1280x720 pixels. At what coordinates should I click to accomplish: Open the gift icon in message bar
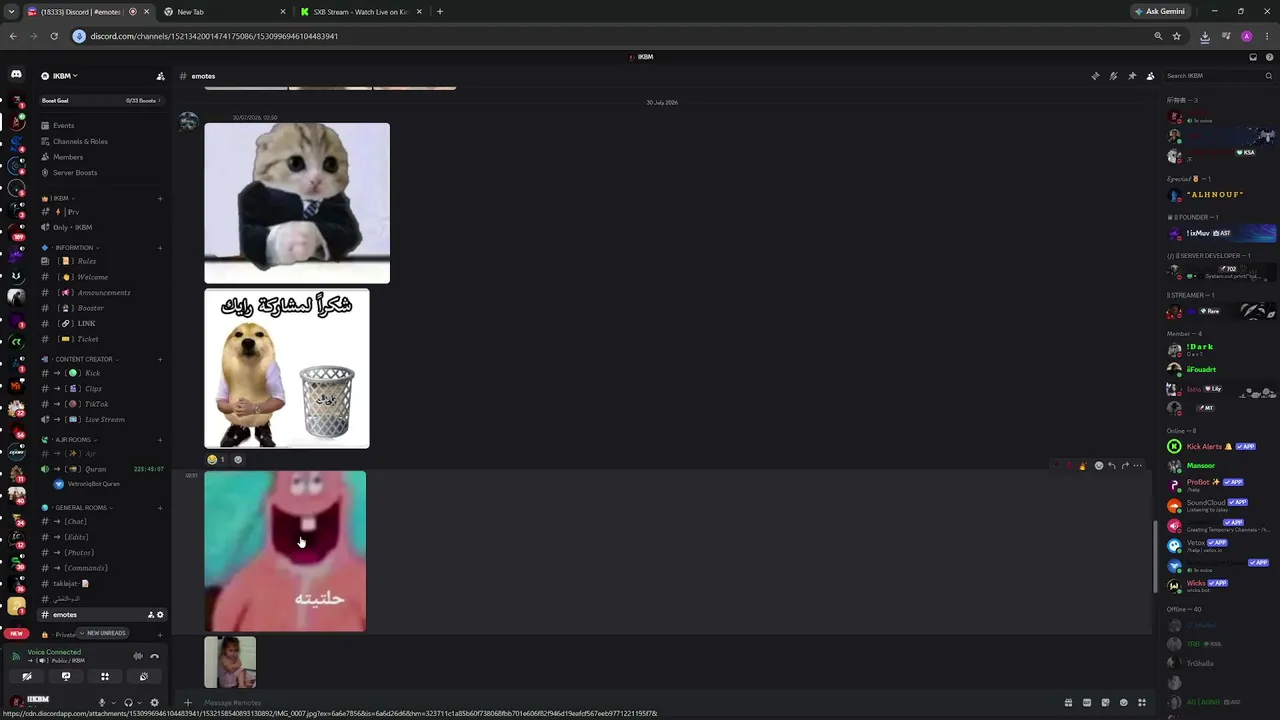pos(1069,702)
